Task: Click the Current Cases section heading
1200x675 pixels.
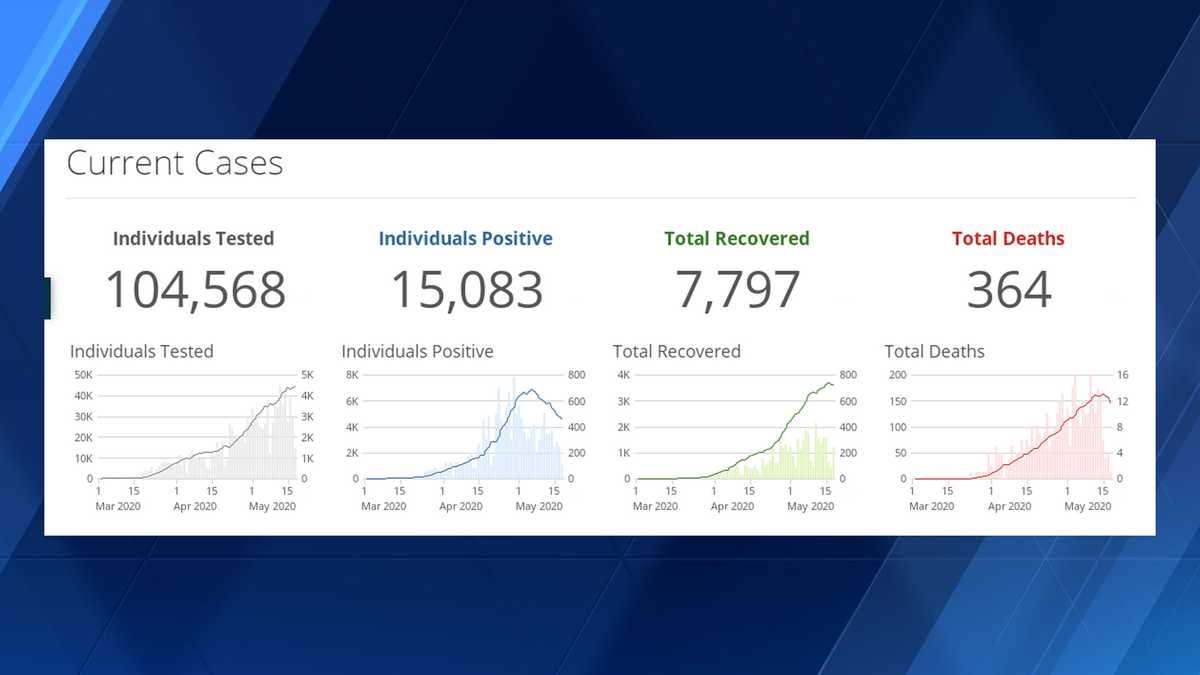Action: (x=175, y=163)
